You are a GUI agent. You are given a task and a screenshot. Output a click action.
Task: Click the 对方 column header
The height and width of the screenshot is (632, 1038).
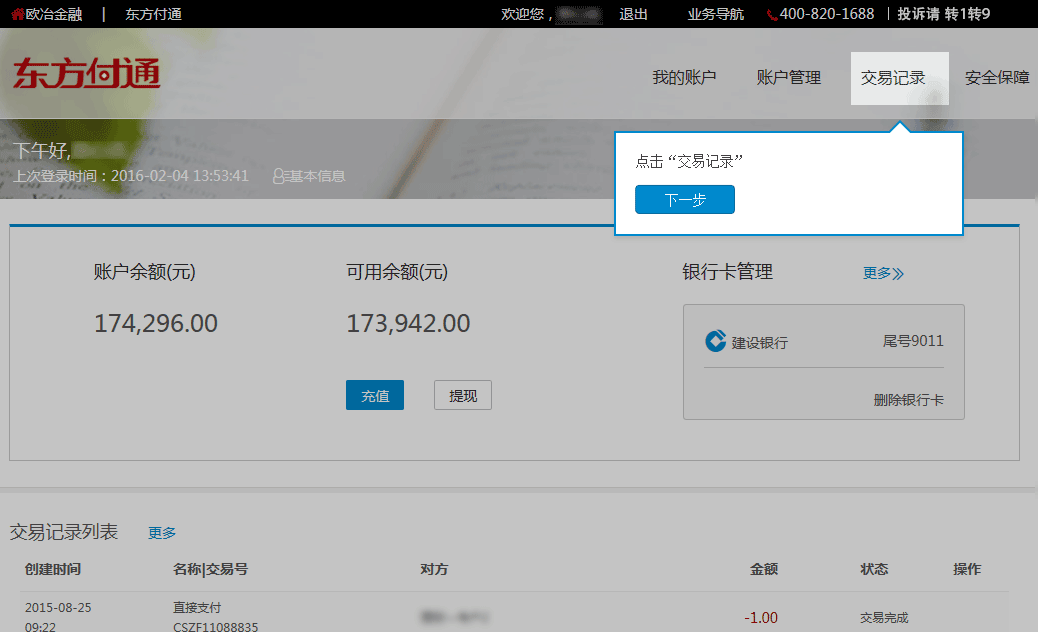tap(434, 569)
